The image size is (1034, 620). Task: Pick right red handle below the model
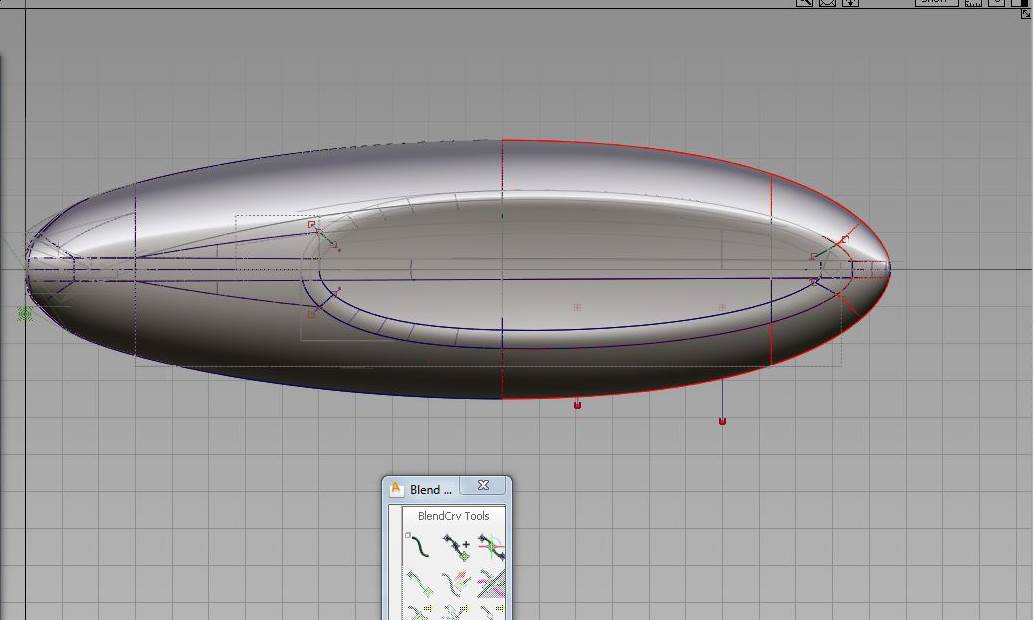(722, 421)
